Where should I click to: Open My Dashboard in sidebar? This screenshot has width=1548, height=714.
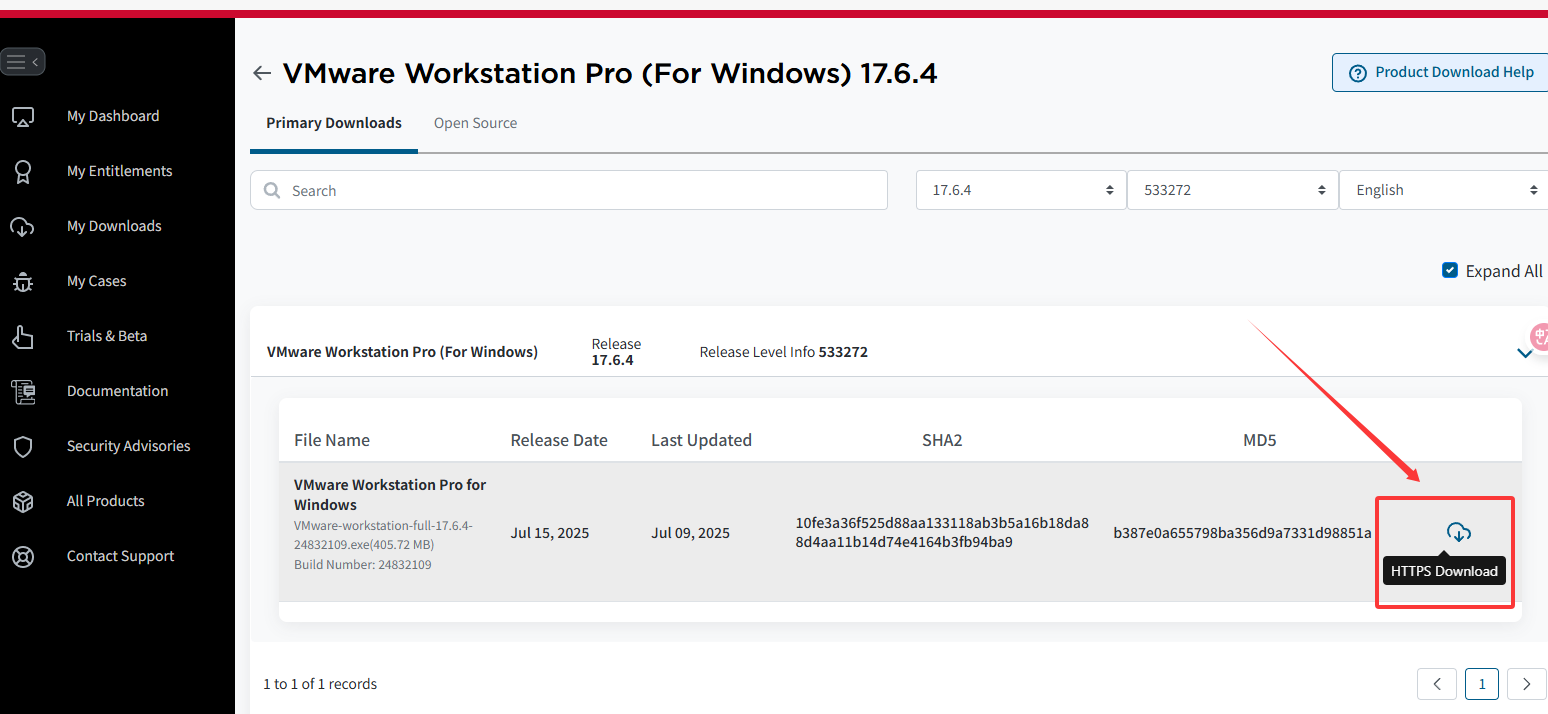pos(113,116)
